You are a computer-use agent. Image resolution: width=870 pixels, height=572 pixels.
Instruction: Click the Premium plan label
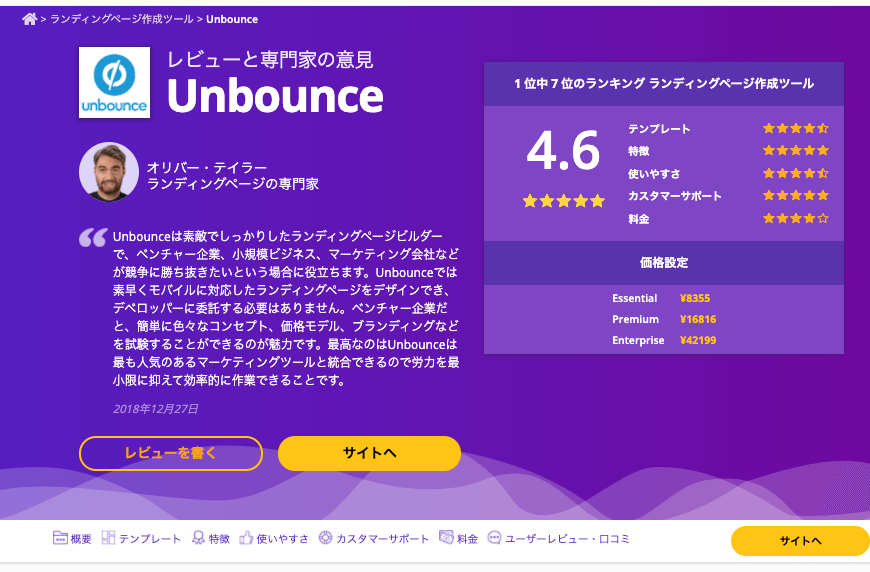pyautogui.click(x=635, y=319)
